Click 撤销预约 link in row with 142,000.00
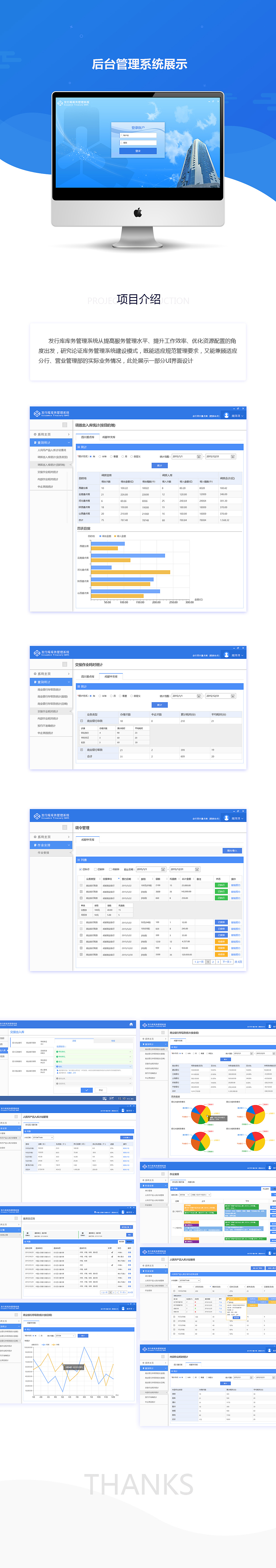276x1568 pixels. pyautogui.click(x=236, y=892)
